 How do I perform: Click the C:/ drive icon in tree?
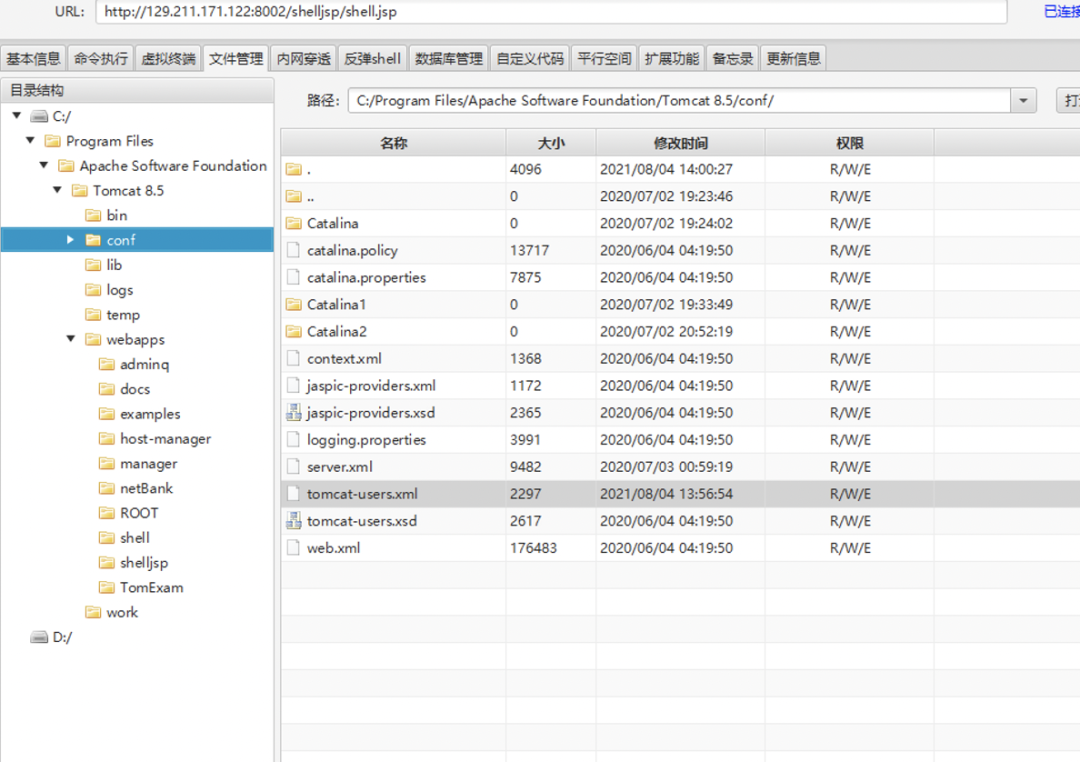click(39, 116)
